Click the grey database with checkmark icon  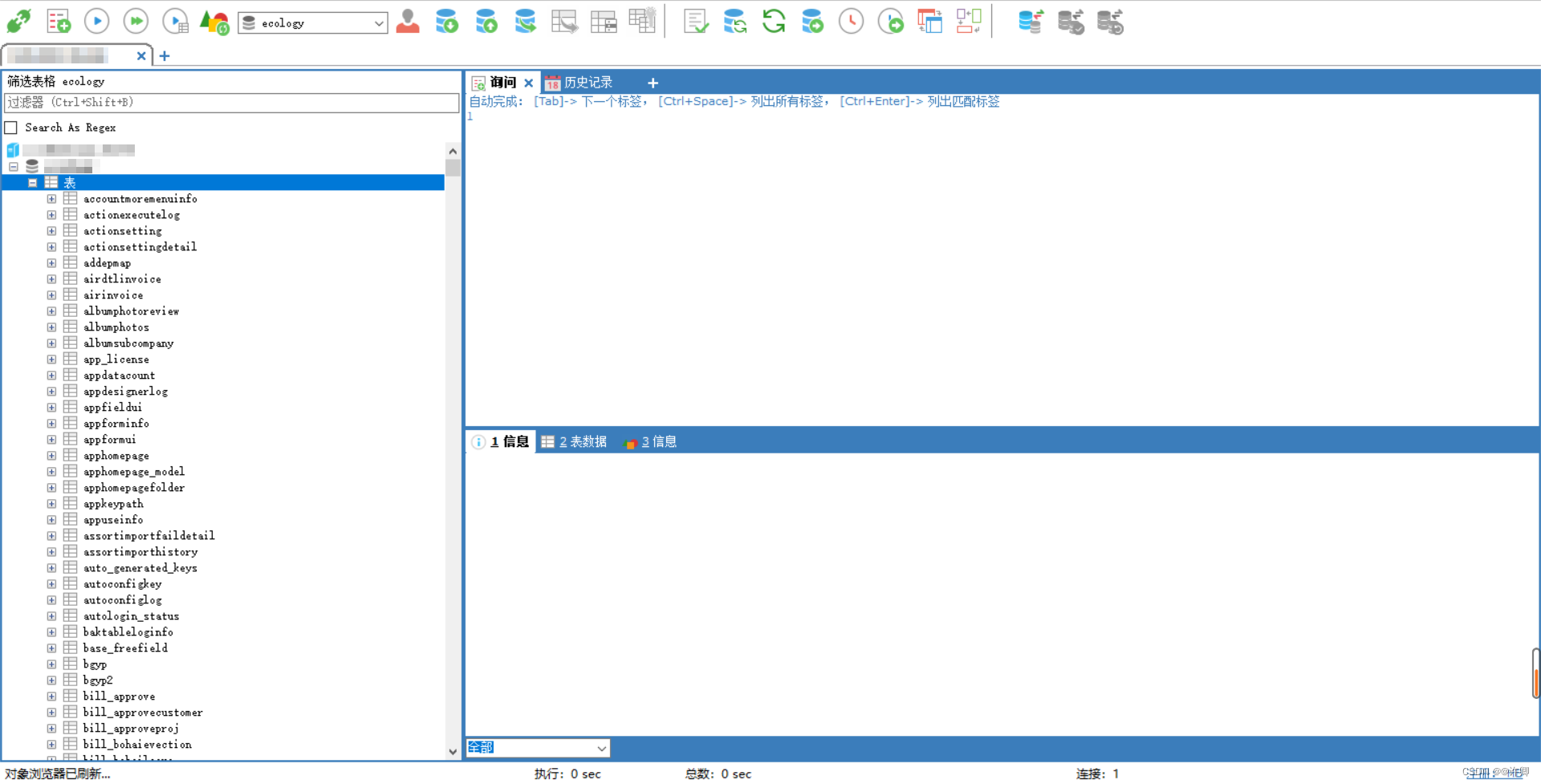tap(1071, 22)
